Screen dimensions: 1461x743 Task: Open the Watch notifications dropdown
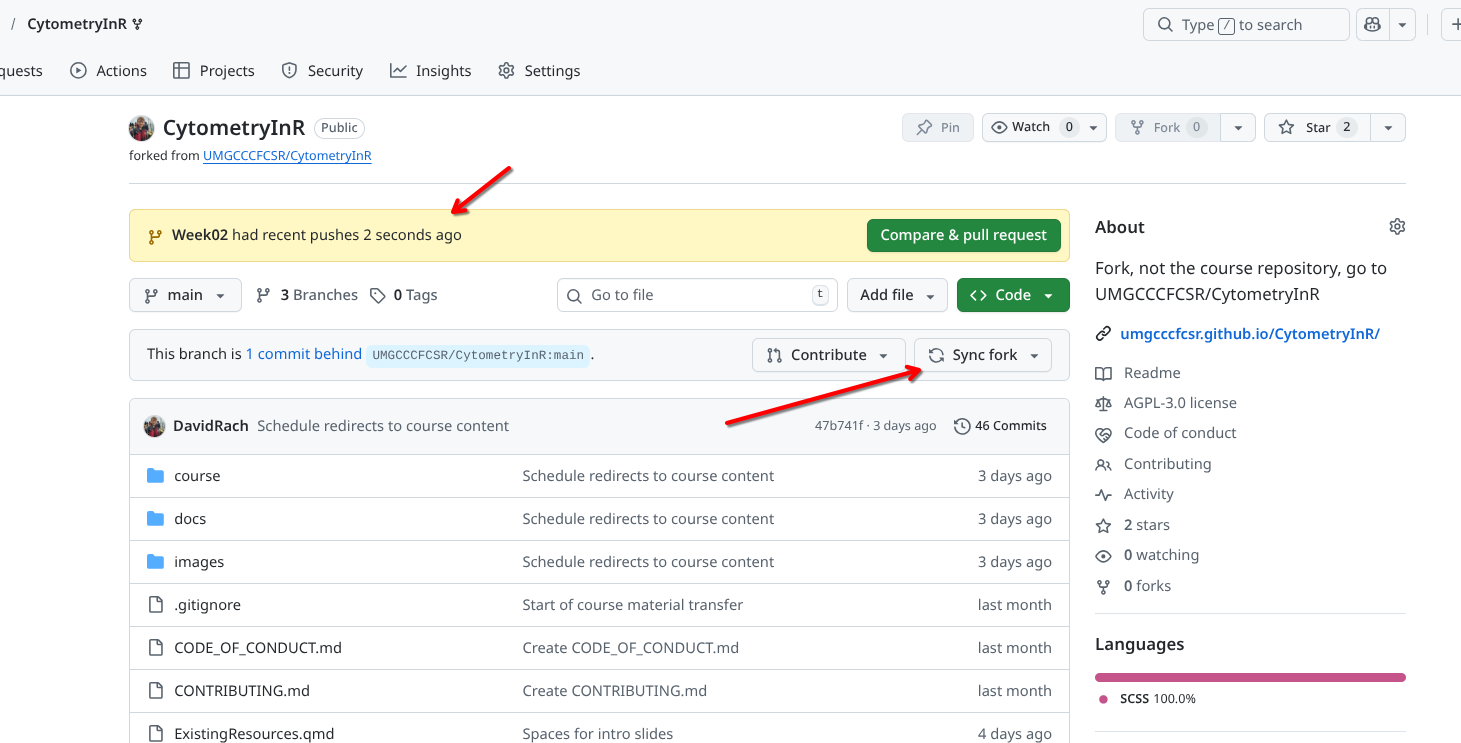[1044, 128]
